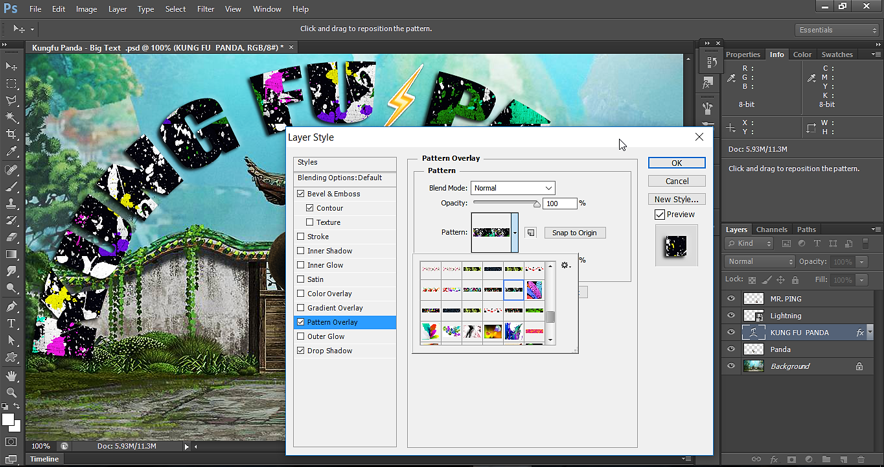Click OK in Layer Style dialog
Screen dimensions: 885x467
(x=677, y=163)
